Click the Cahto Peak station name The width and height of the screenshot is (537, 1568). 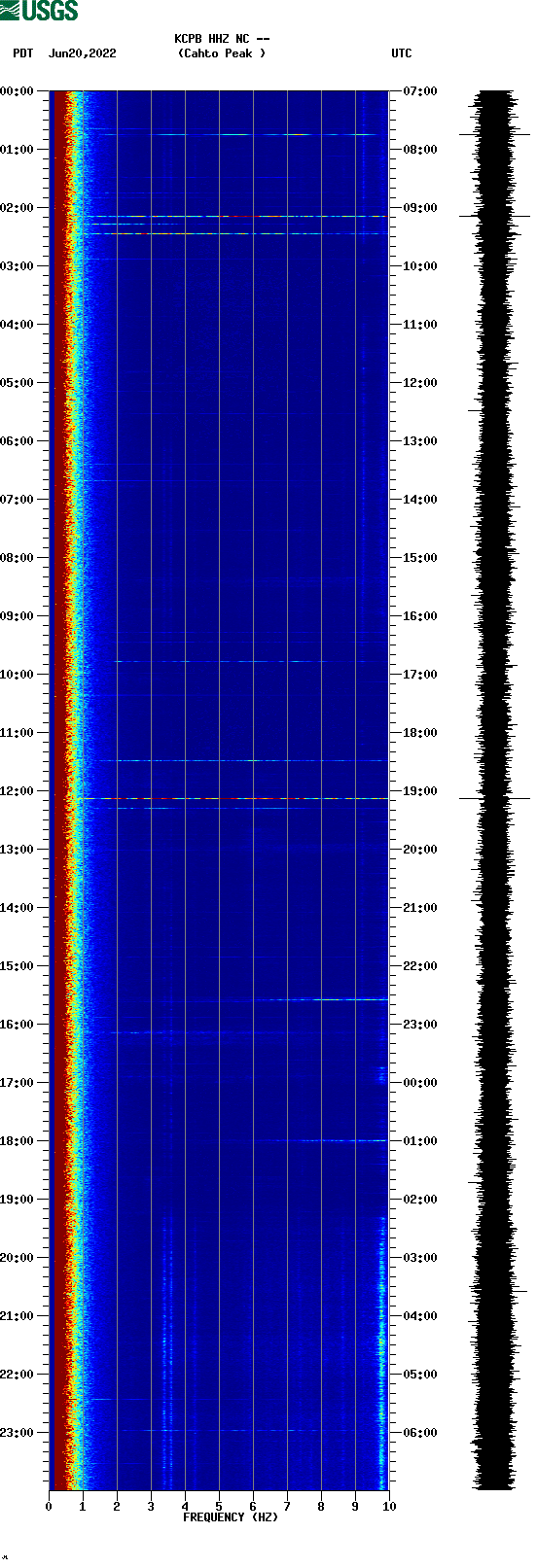pyautogui.click(x=222, y=53)
